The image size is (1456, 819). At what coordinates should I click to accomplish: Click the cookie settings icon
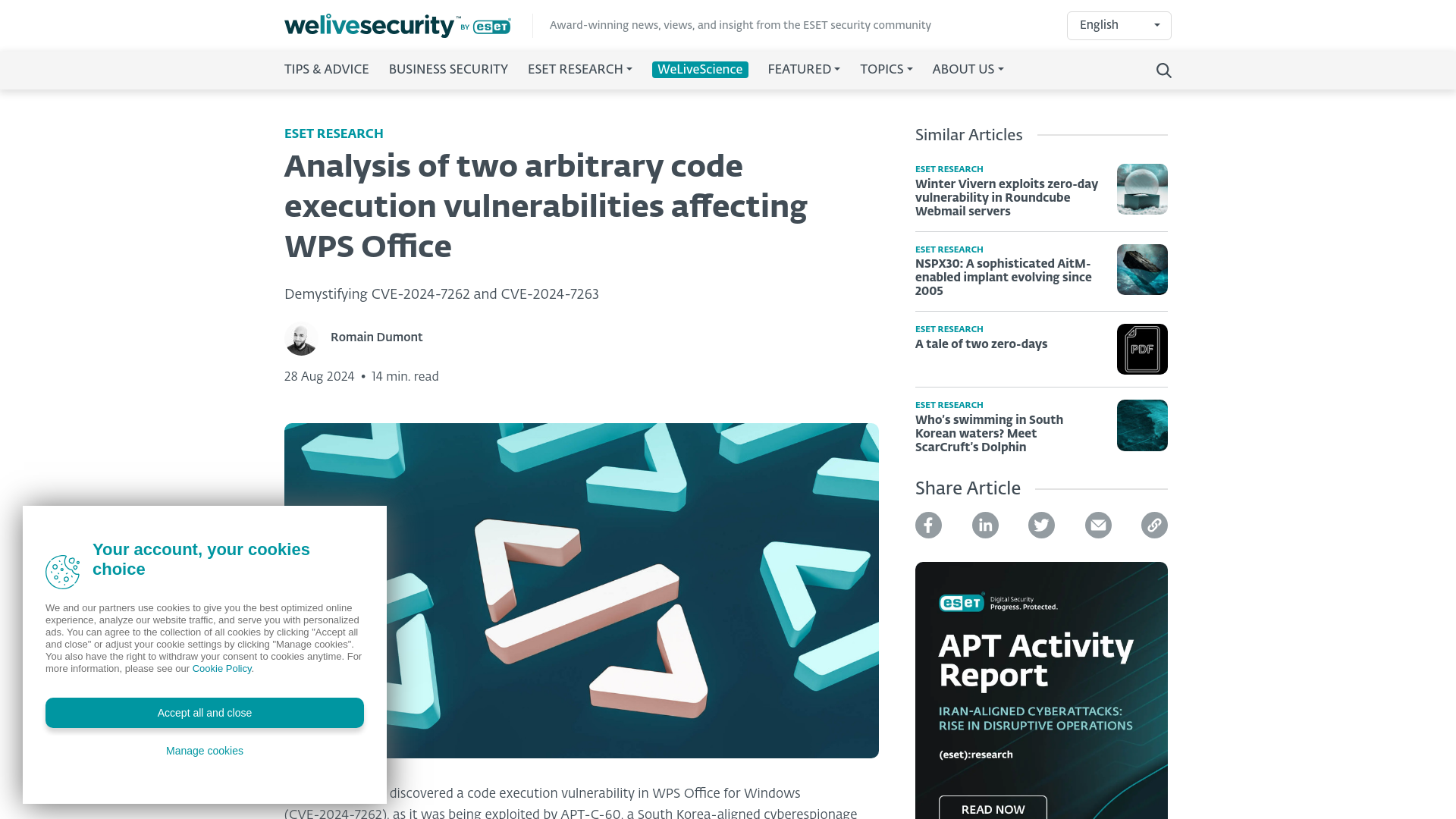point(63,572)
